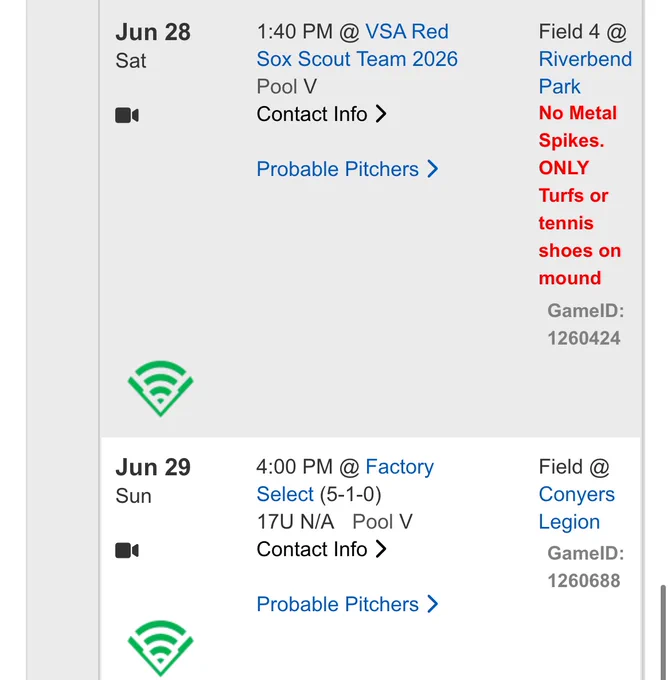Screen dimensions: 671x680
Task: Click the blue chevron after Jun 28 Probable Pitchers
Action: [x=432, y=169]
